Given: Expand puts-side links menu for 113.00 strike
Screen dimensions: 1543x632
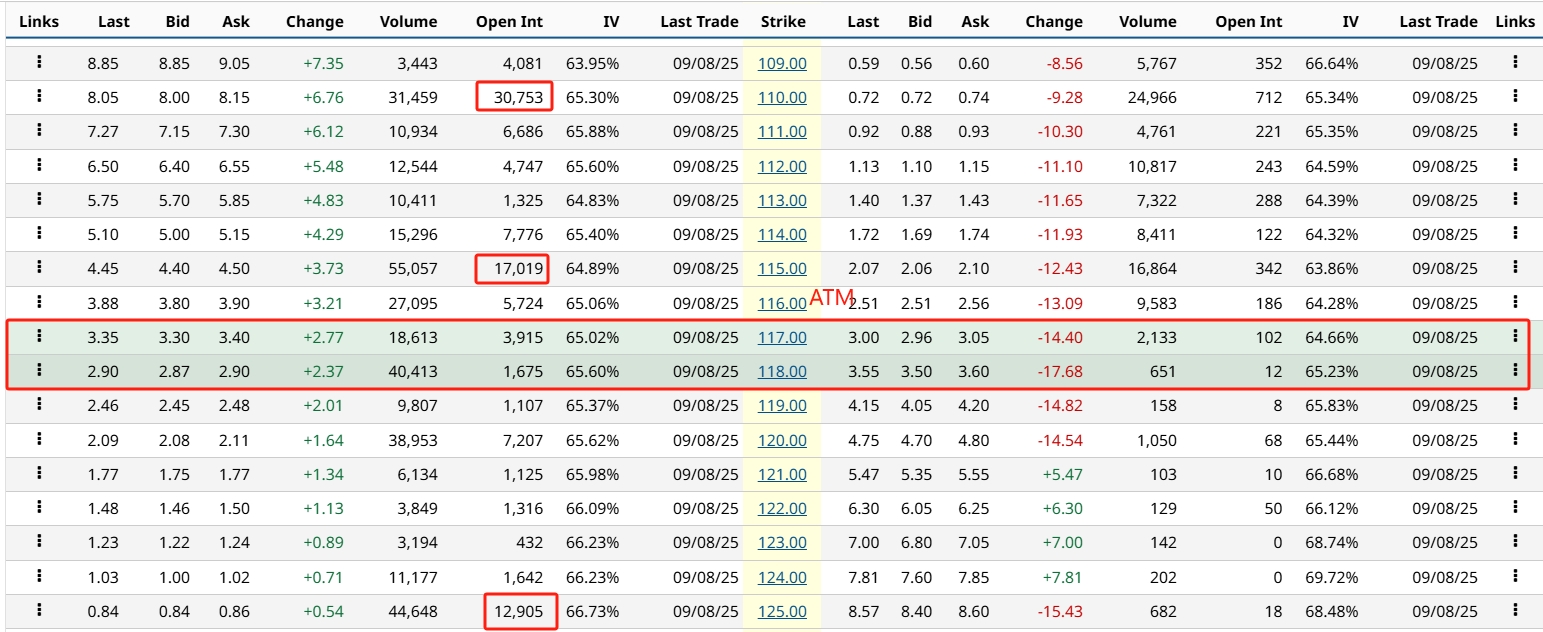Looking at the screenshot, I should [1515, 199].
